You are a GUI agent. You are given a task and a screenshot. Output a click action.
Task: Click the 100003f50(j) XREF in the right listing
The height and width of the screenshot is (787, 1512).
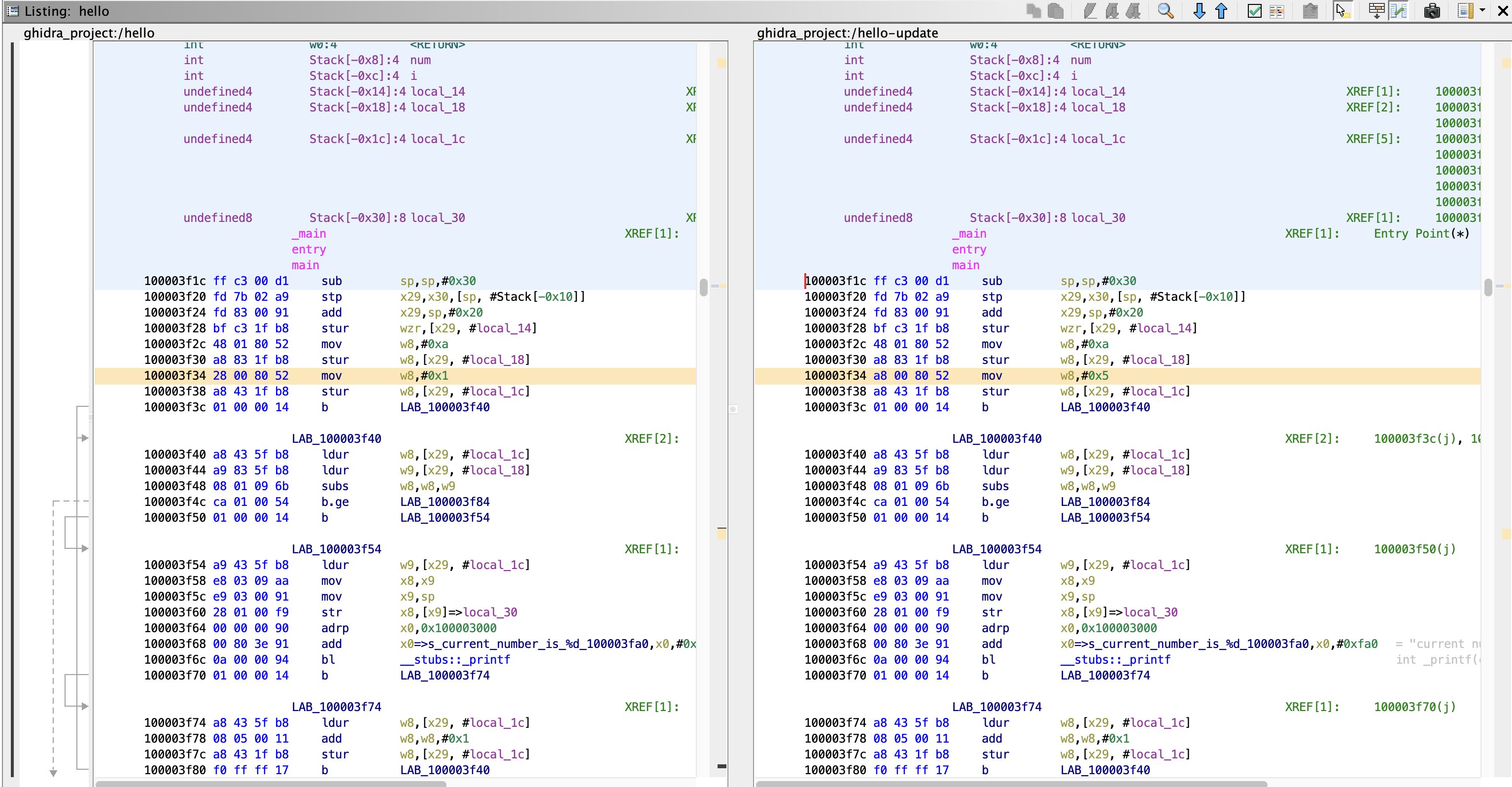click(1415, 549)
